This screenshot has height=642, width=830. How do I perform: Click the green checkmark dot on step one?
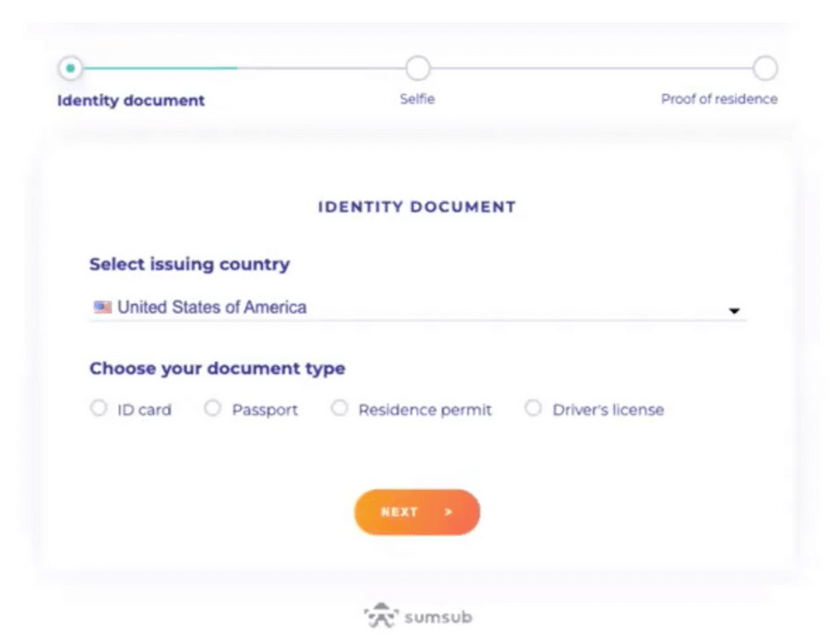coord(69,69)
